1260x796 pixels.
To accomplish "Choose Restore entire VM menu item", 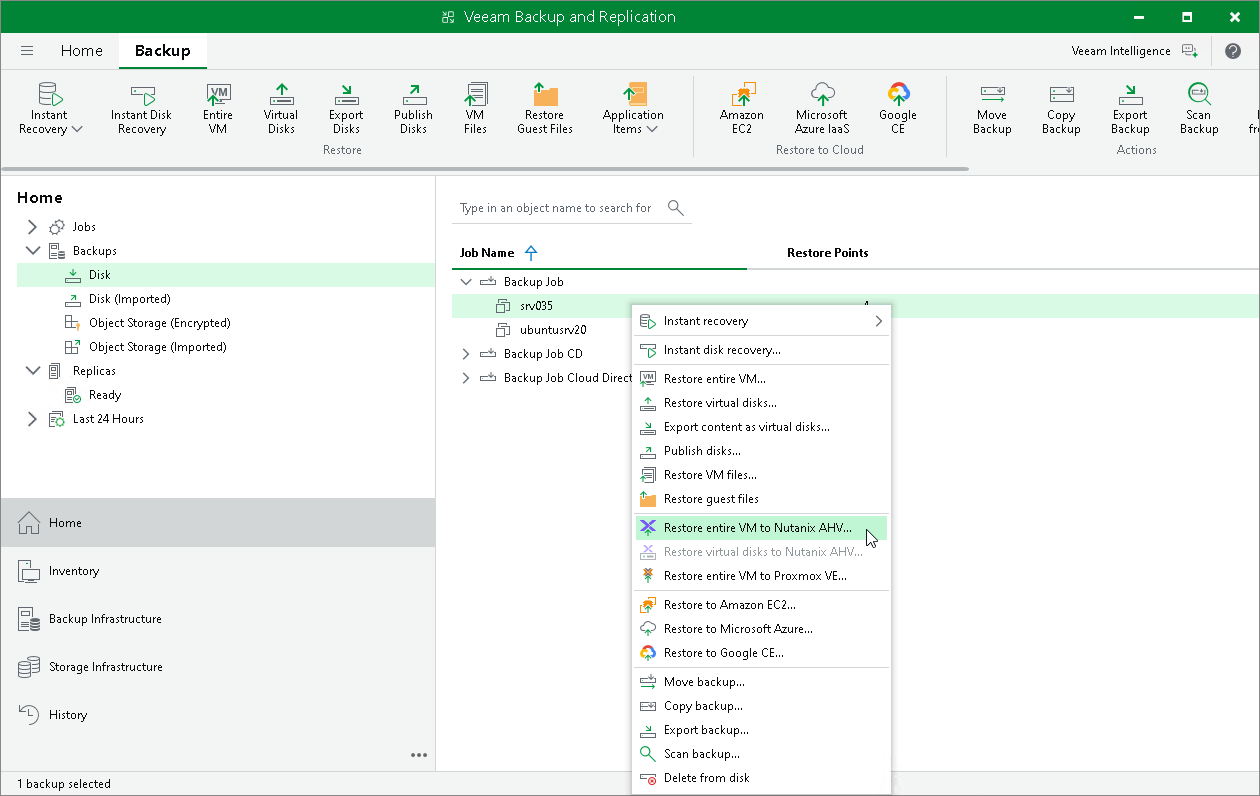I will click(x=761, y=379).
